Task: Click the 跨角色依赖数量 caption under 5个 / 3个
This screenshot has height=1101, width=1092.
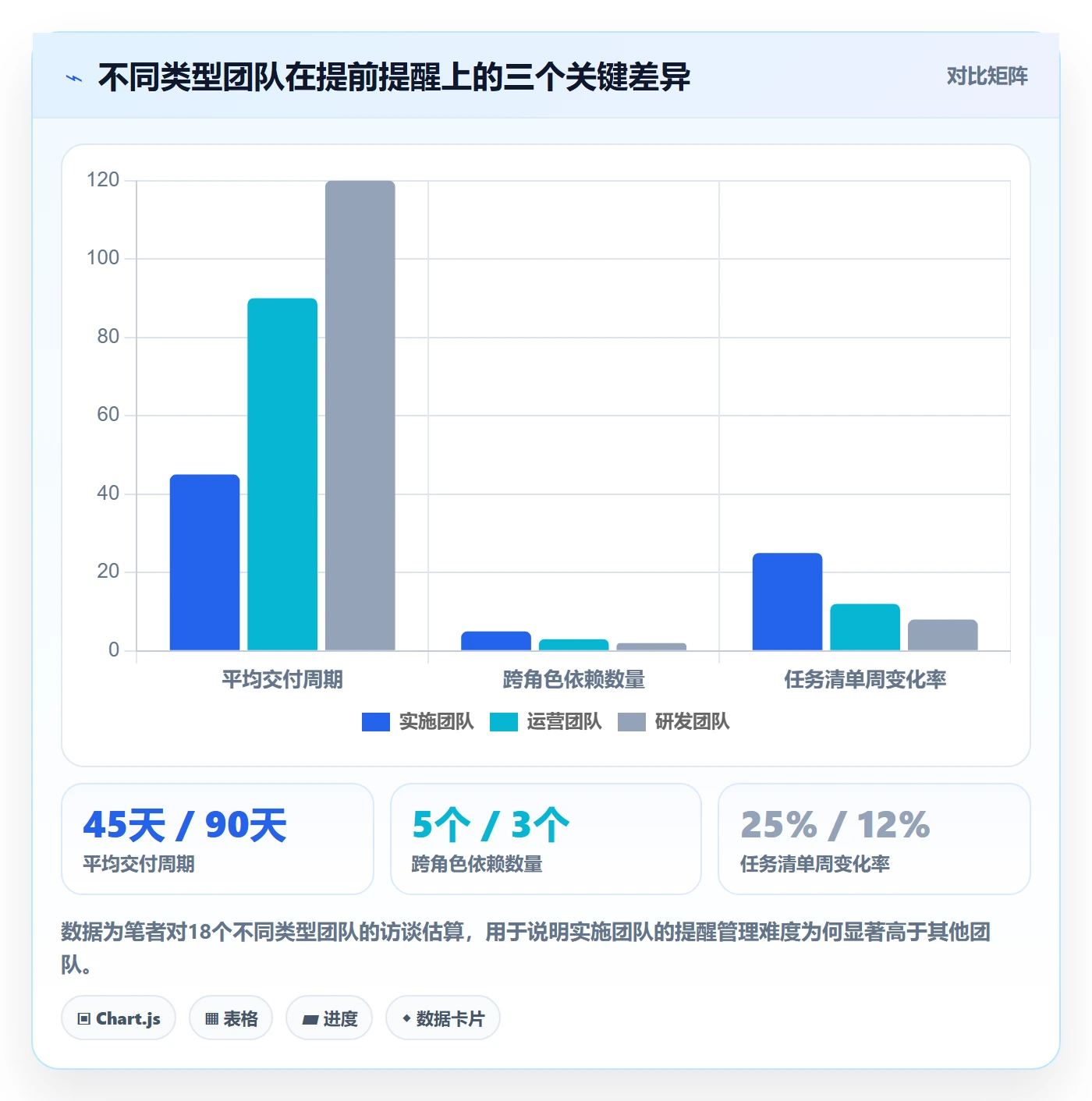Action: point(477,864)
